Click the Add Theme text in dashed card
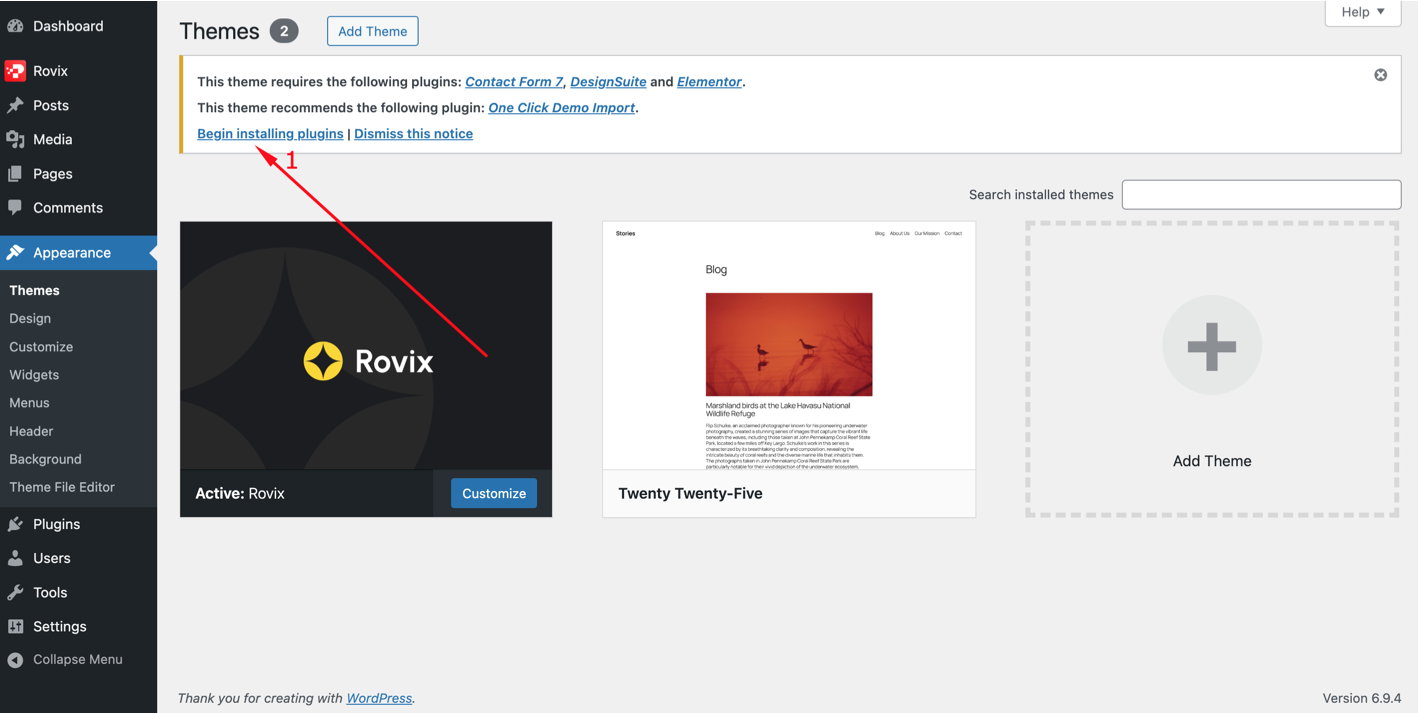The image size is (1418, 713). (x=1212, y=461)
